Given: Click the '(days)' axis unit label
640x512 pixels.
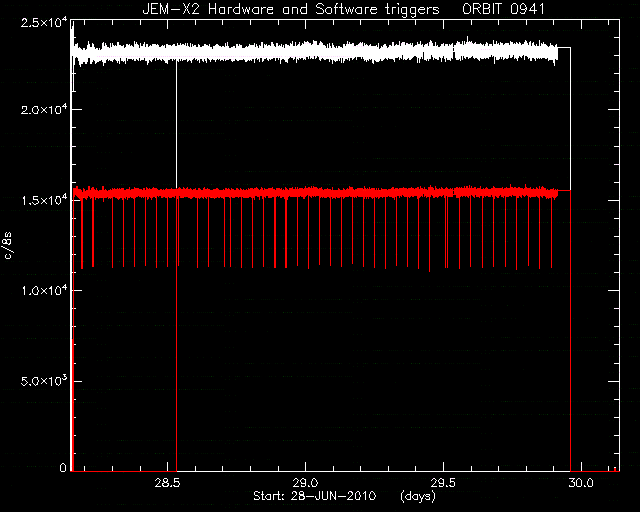Looking at the screenshot, I should point(418,496).
